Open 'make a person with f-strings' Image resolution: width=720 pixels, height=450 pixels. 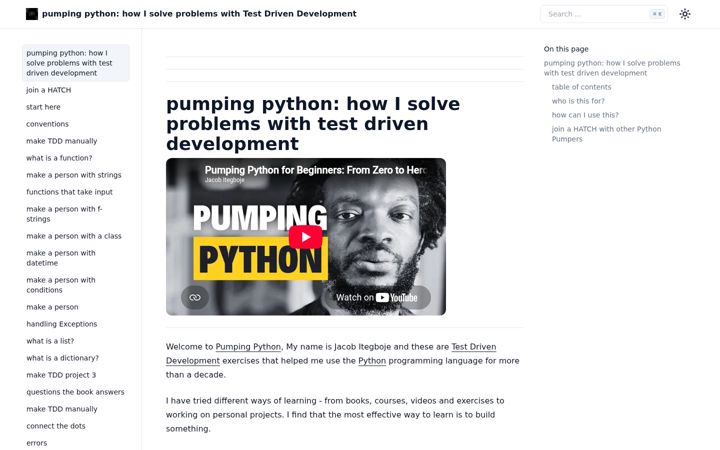(x=64, y=214)
